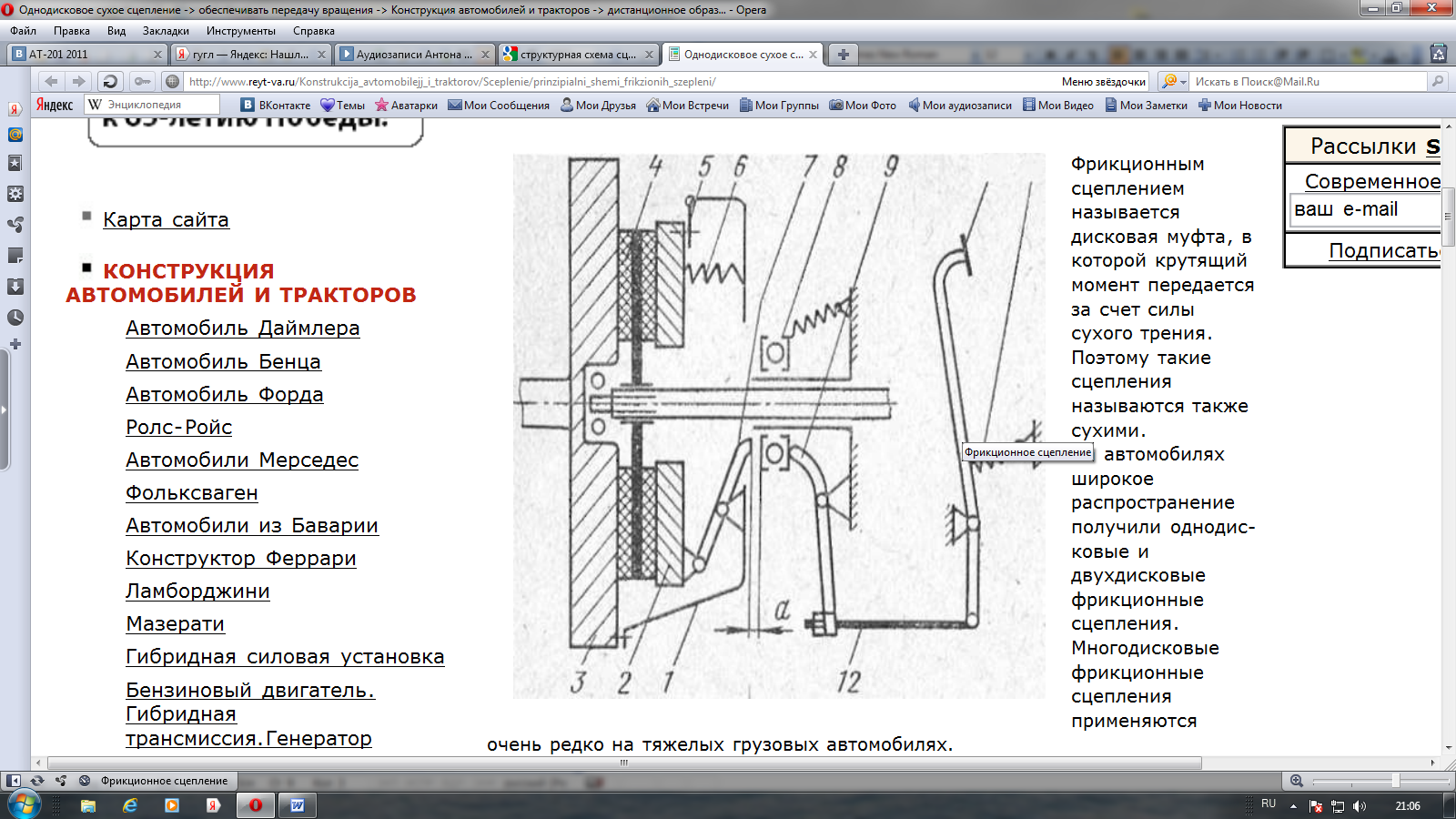Open the closed tabs trash icon
Image resolution: width=1456 pixels, height=819 pixels.
pos(1439,54)
